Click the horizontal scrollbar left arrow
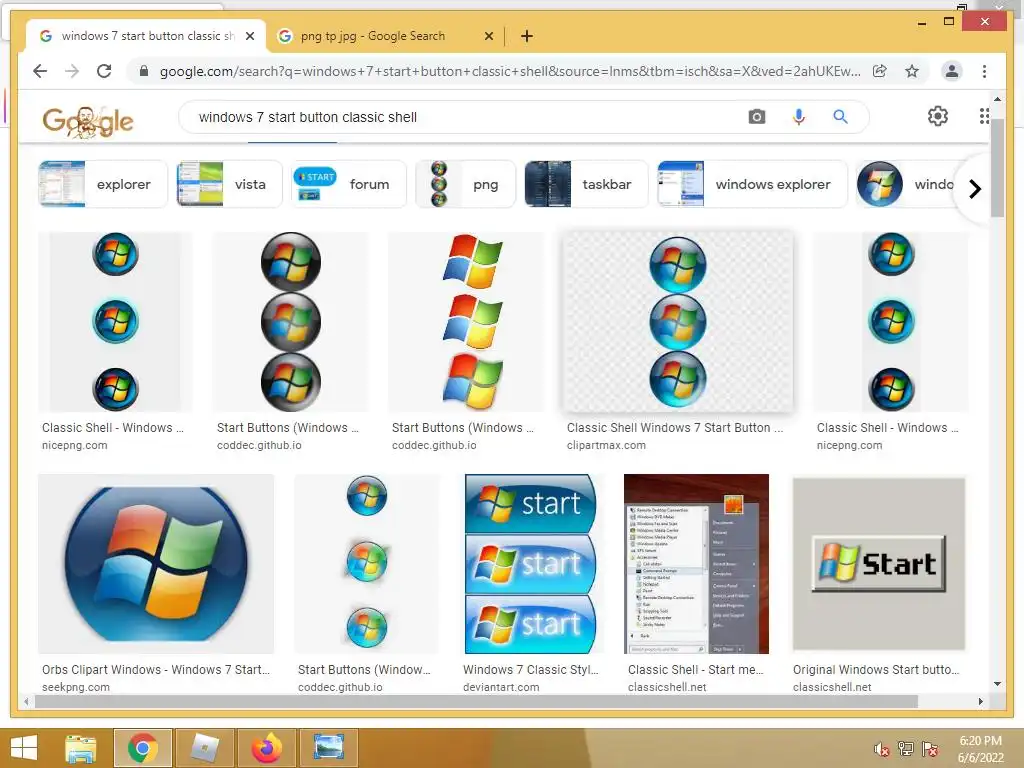 click(26, 701)
